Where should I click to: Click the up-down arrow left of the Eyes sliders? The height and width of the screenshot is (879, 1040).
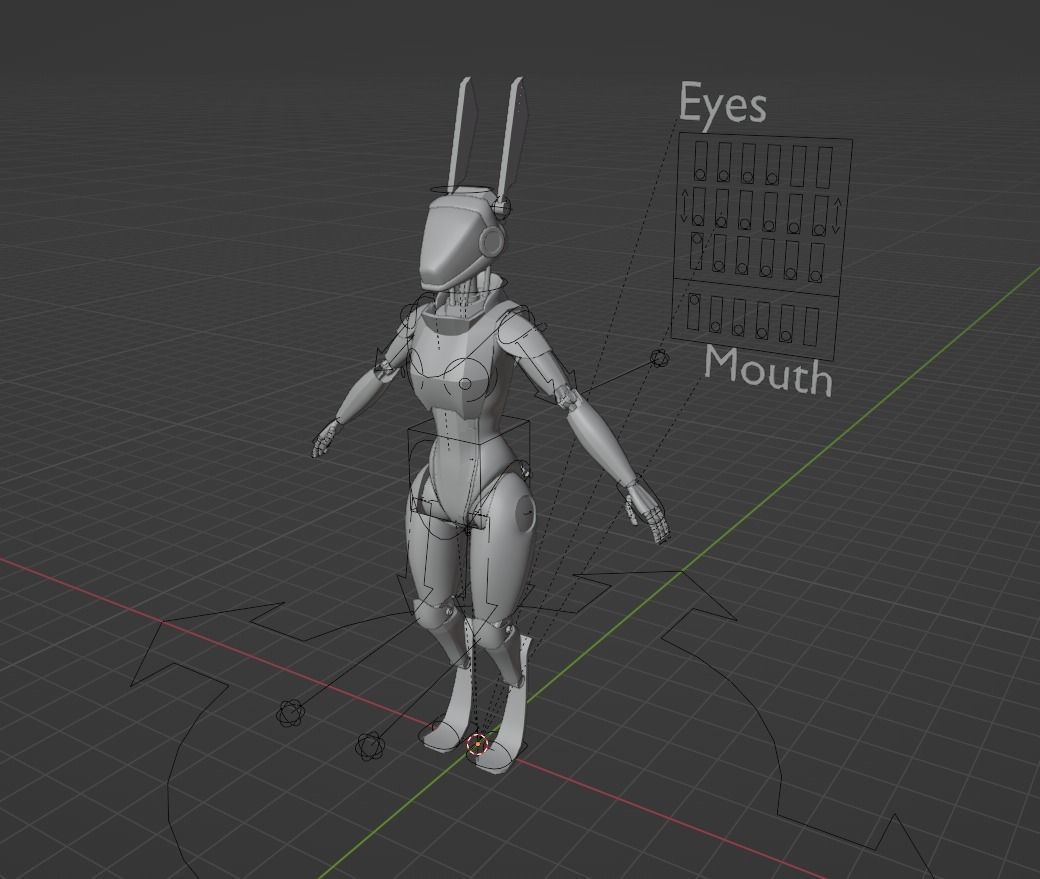(686, 206)
